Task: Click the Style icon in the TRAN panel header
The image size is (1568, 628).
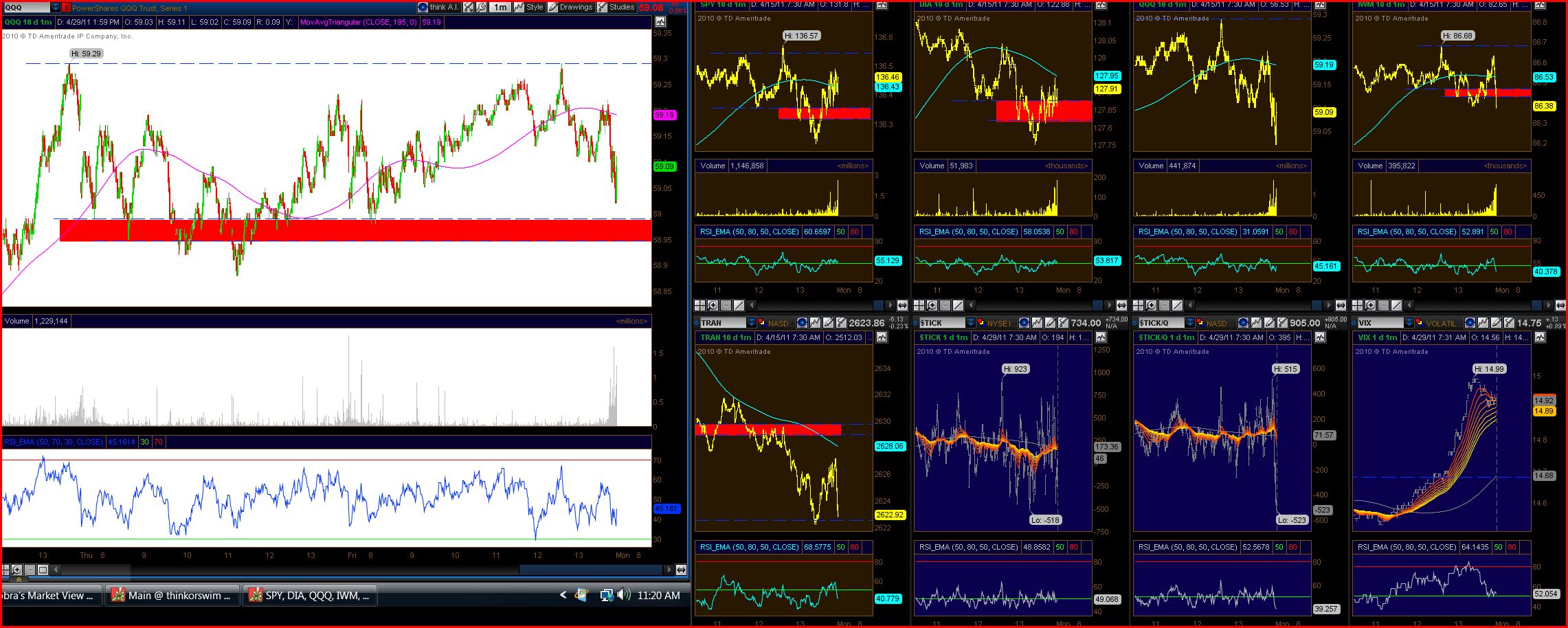Action: (x=816, y=322)
